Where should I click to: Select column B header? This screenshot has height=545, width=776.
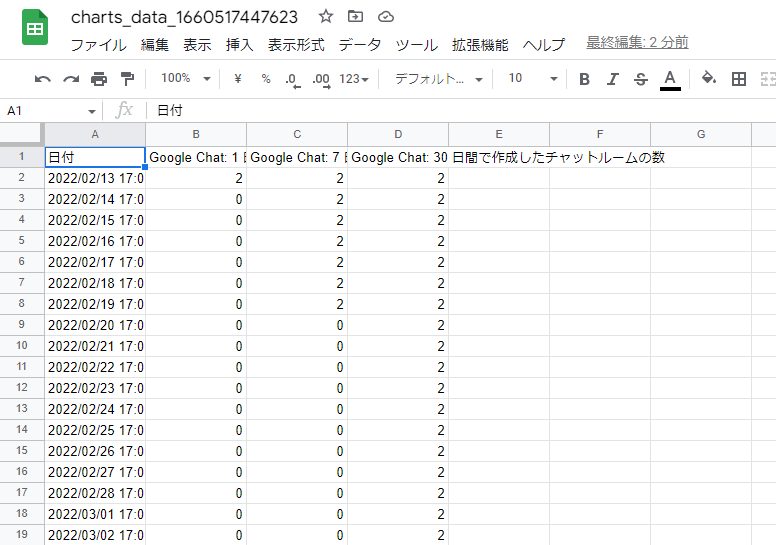click(x=196, y=134)
